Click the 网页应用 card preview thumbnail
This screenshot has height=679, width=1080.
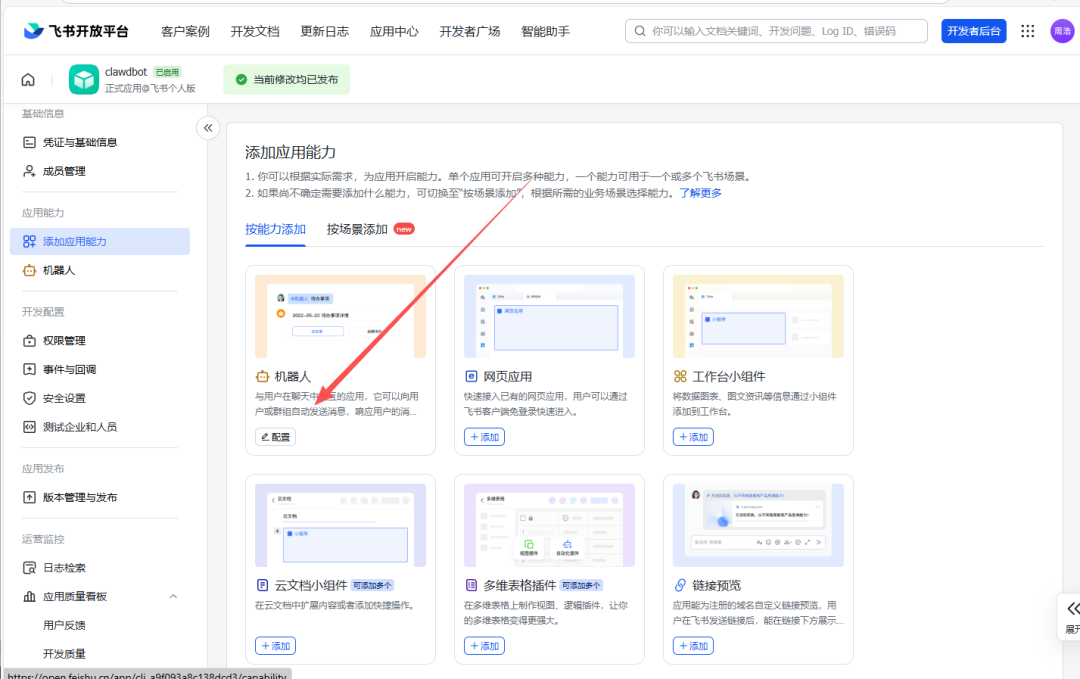point(550,317)
